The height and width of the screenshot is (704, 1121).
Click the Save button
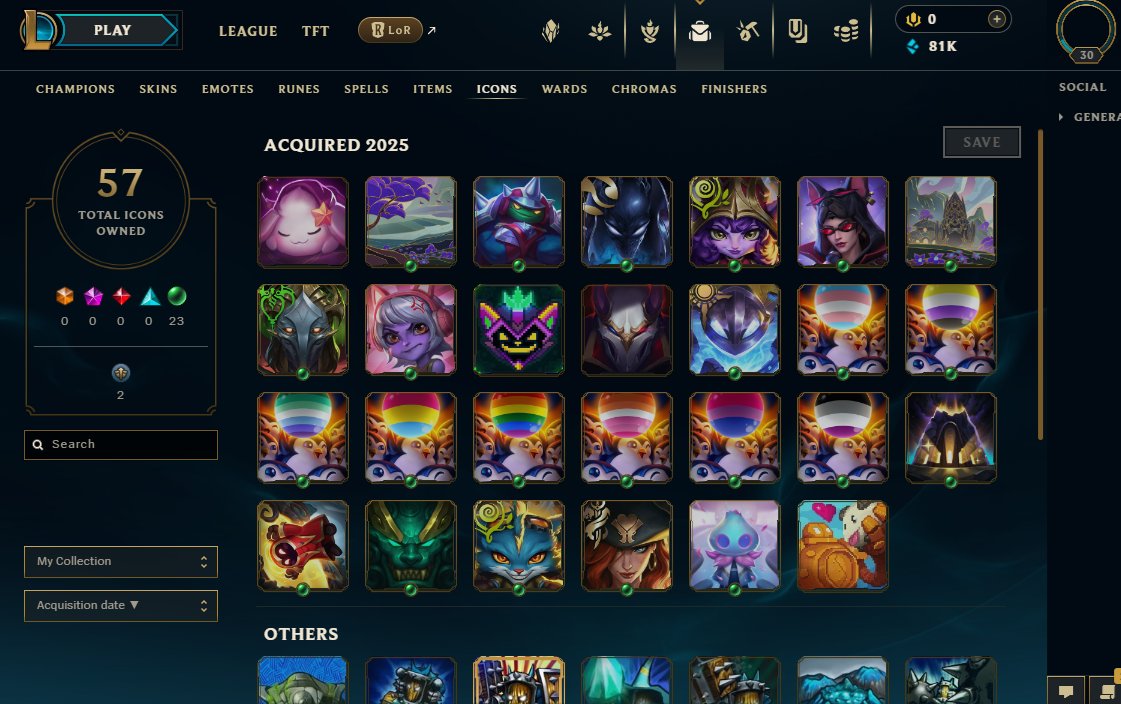(x=982, y=142)
